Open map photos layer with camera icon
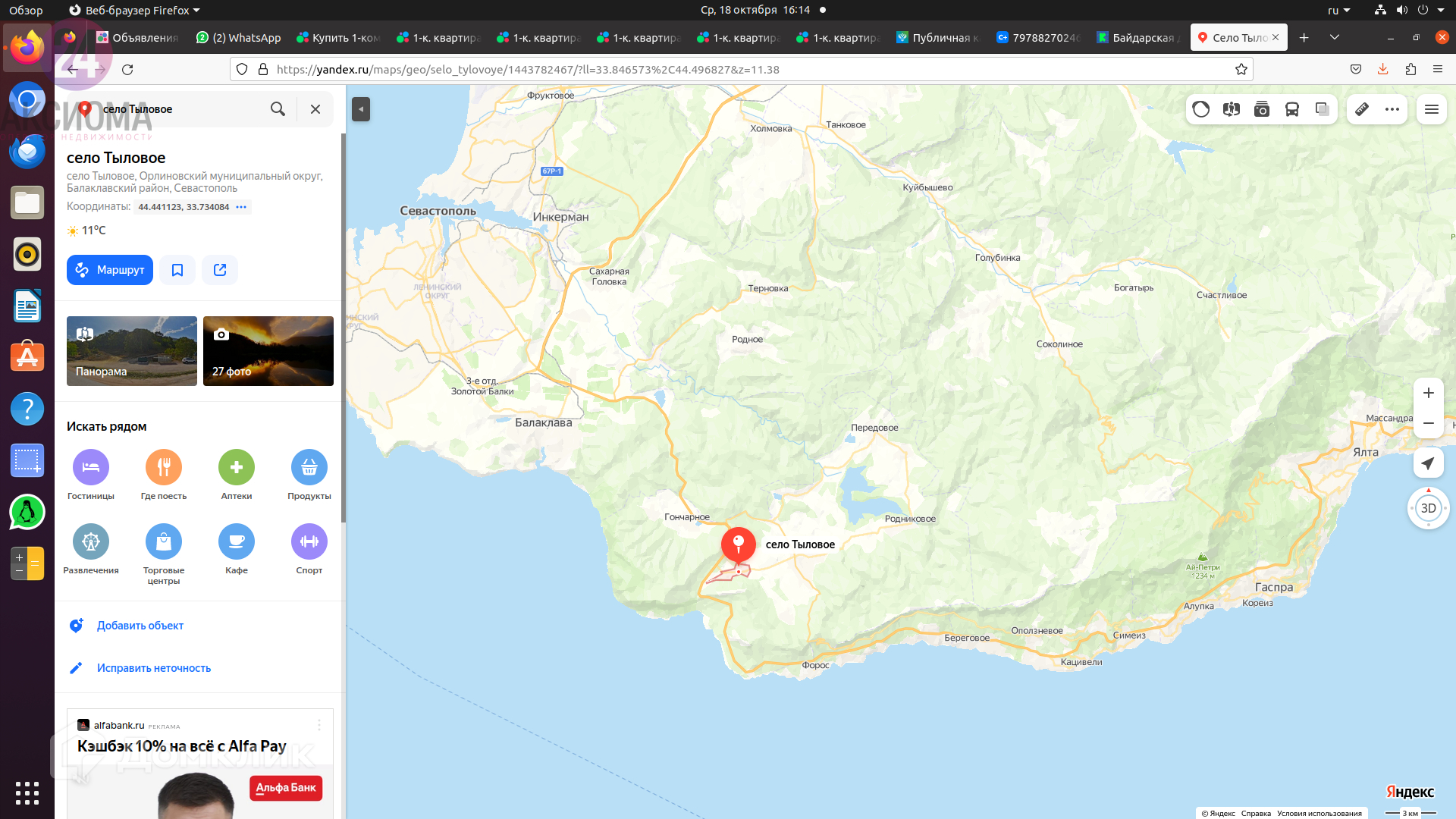This screenshot has height=819, width=1456. click(x=1262, y=109)
